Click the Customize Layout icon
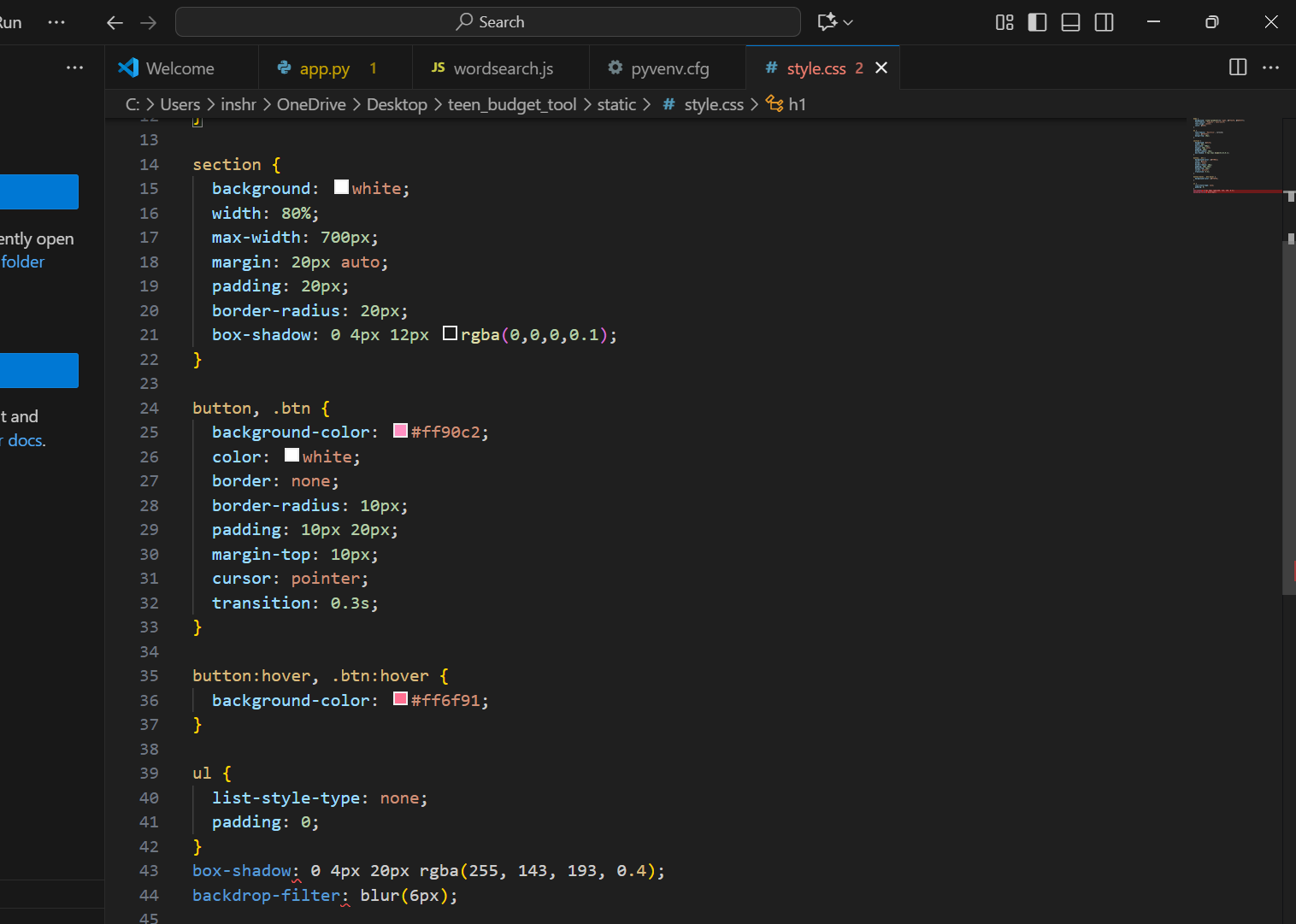 click(1004, 22)
